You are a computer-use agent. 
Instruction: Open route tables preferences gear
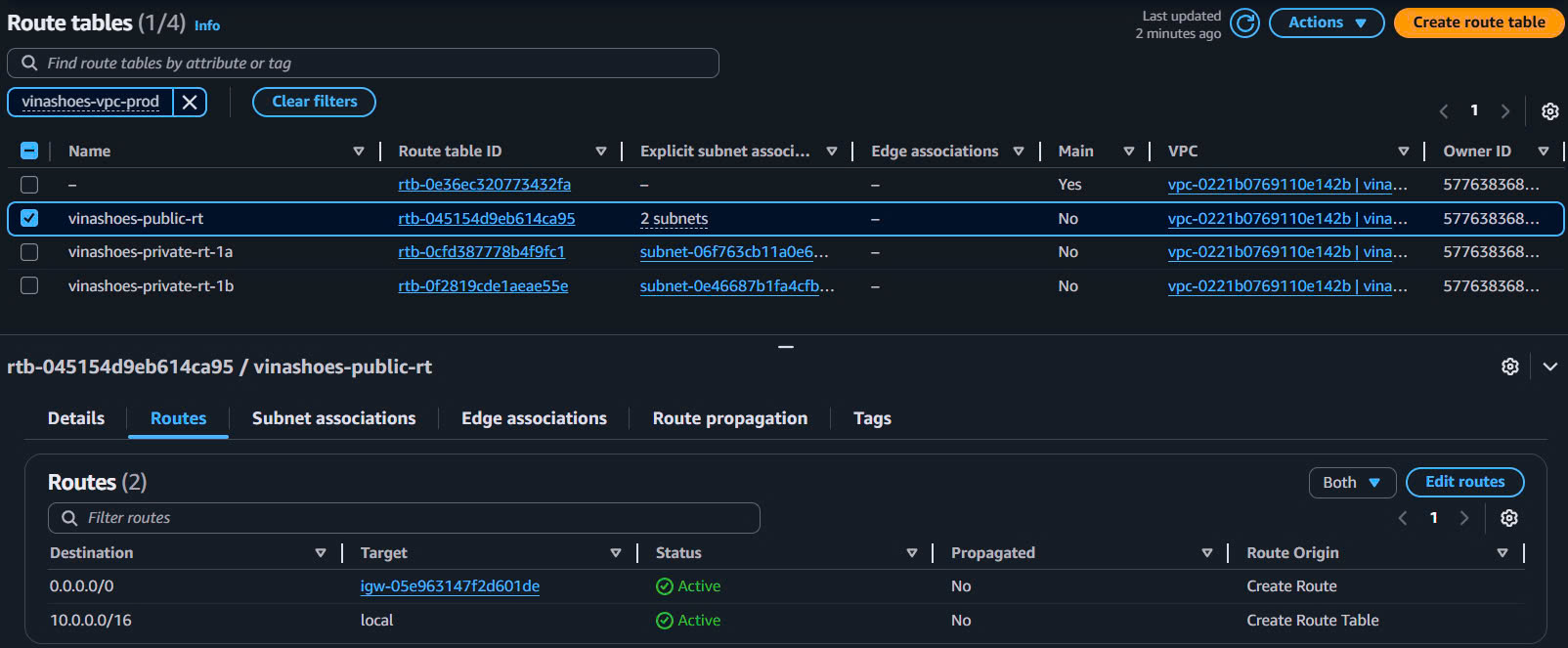tap(1549, 111)
